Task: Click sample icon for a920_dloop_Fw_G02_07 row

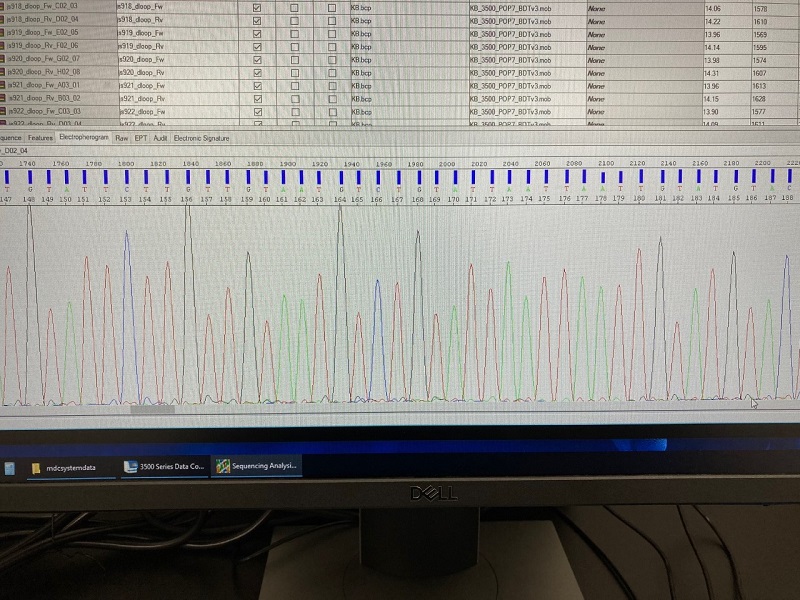Action: click(x=4, y=59)
